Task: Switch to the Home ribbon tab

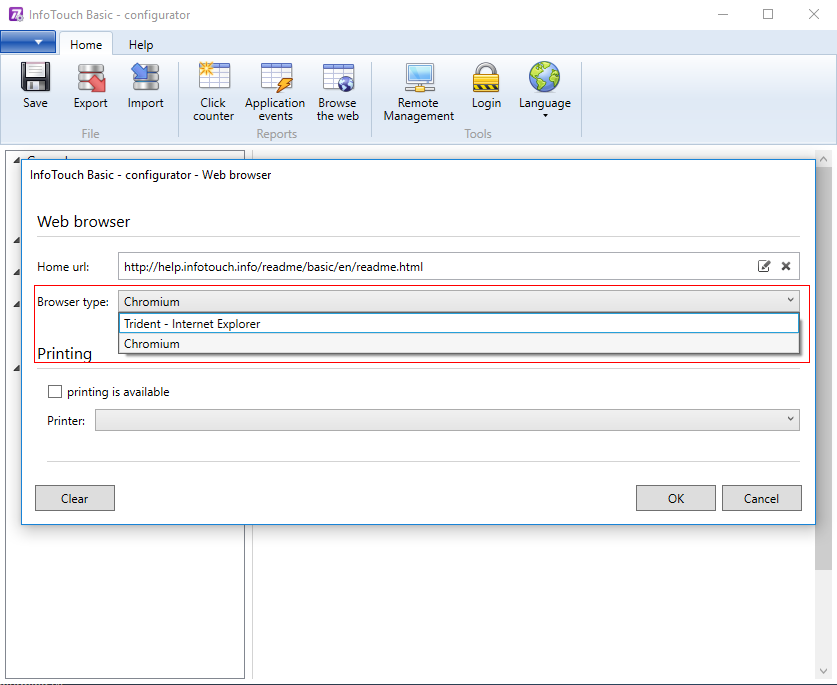Action: coord(86,44)
